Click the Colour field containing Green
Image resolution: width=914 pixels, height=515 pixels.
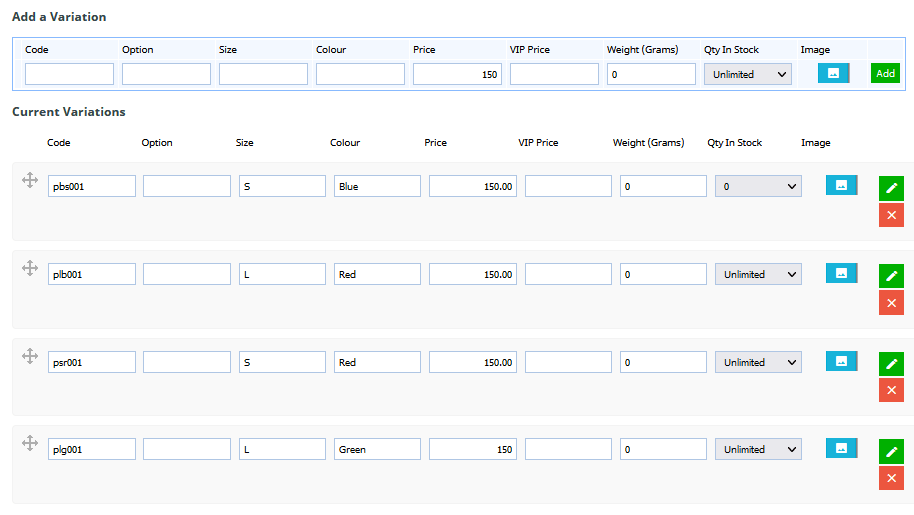pos(377,449)
